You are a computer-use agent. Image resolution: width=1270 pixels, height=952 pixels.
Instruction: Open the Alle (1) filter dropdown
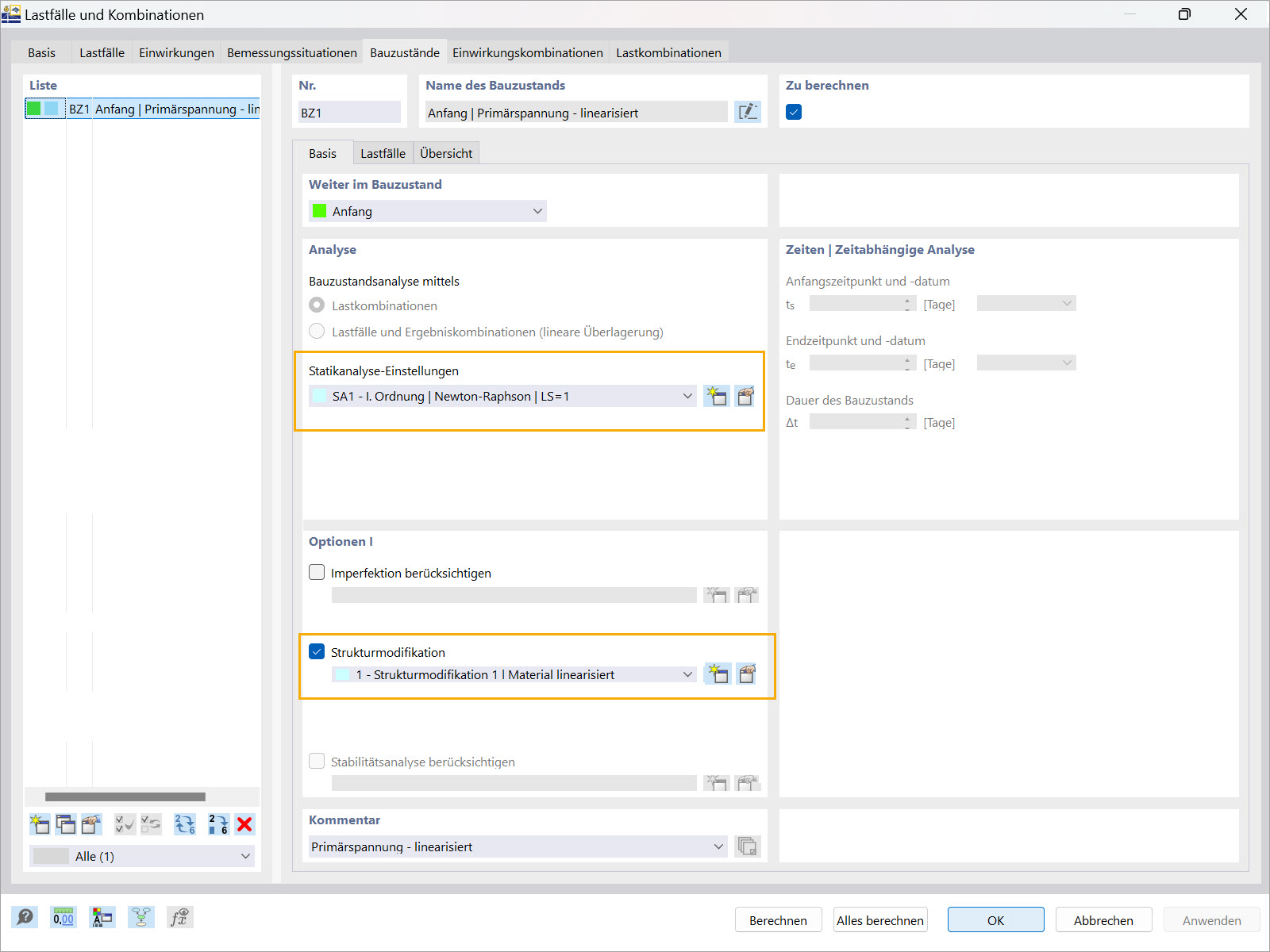(x=142, y=856)
